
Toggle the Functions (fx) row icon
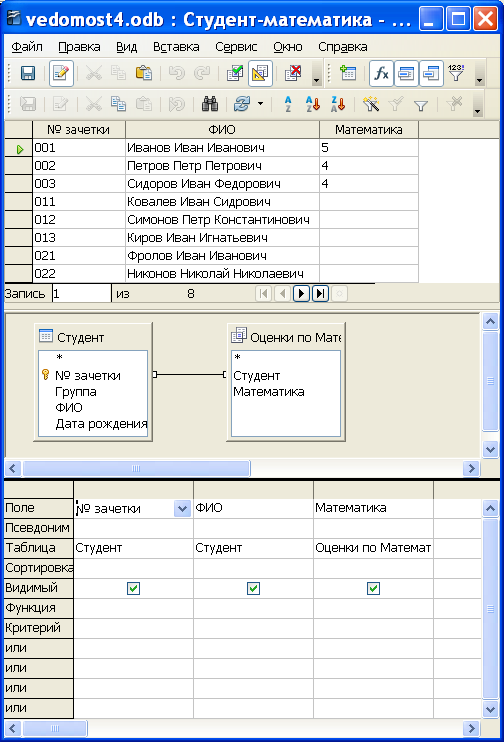pos(381,73)
